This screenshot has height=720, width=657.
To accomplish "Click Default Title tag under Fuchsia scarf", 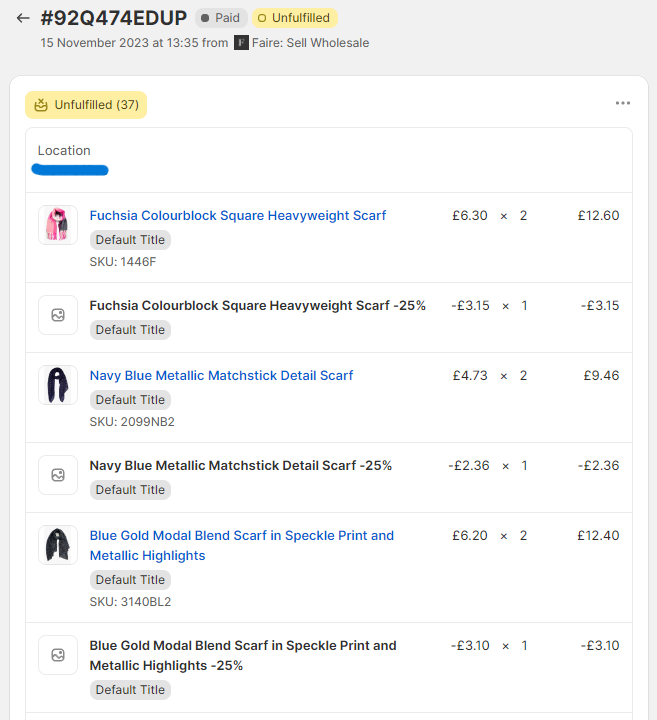I will point(130,240).
